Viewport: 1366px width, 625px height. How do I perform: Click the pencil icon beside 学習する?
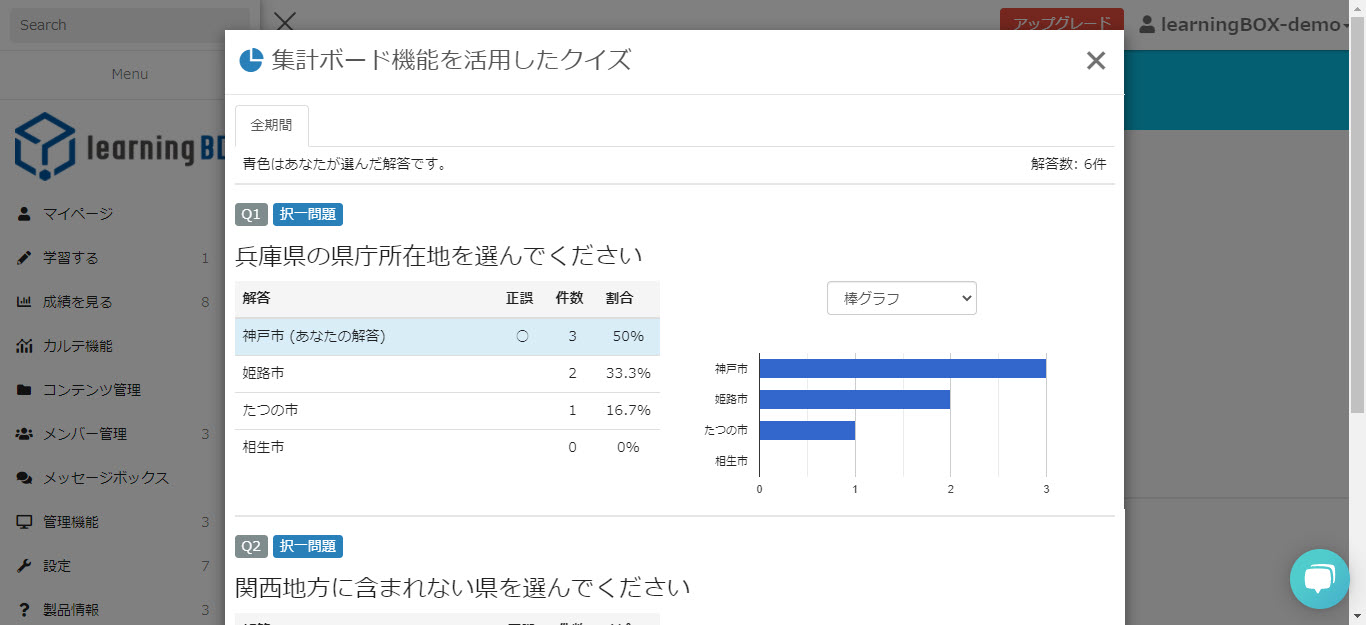24,258
